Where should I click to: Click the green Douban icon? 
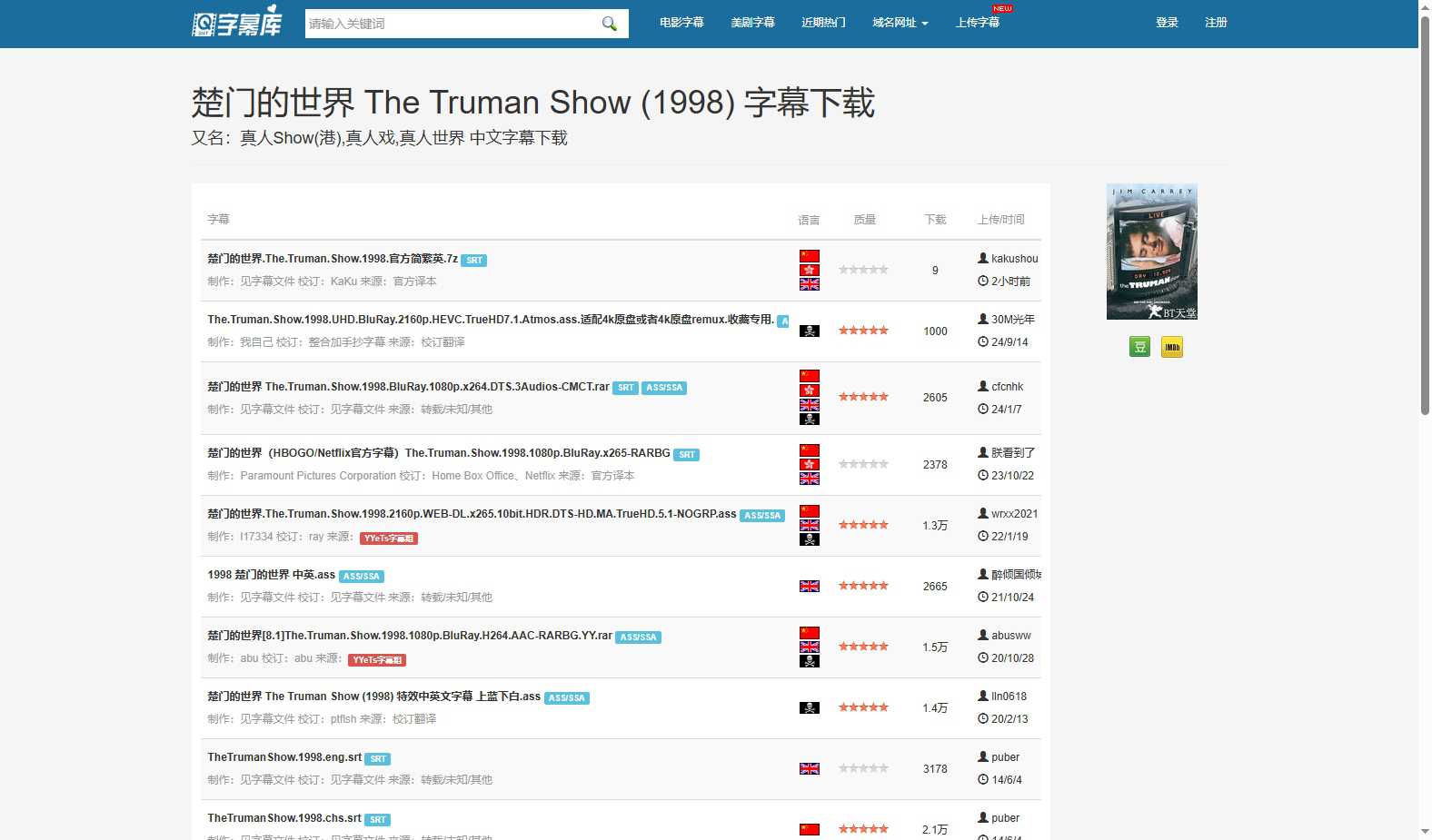click(1139, 347)
